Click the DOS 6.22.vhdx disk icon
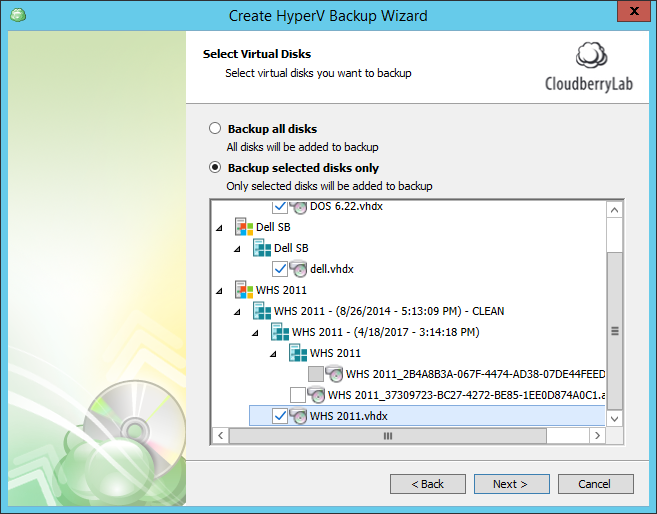 (x=298, y=207)
